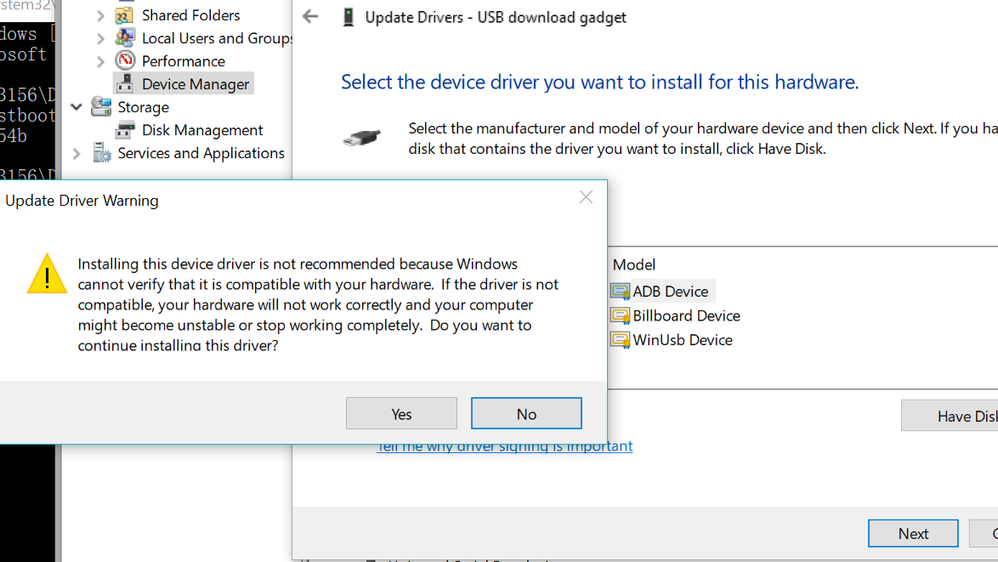998x562 pixels.
Task: Click the Storage icon
Action: pos(101,106)
